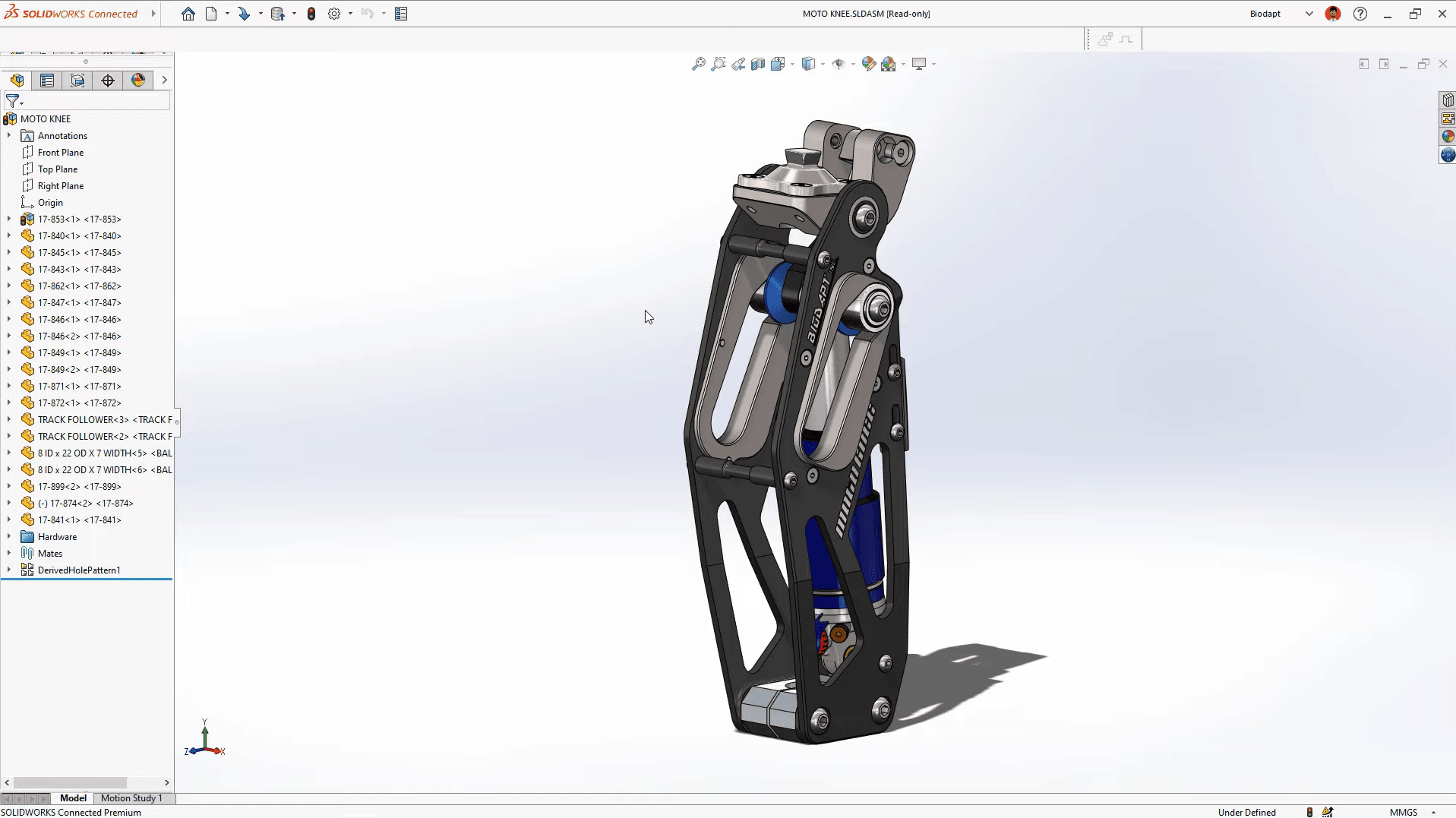This screenshot has width=1456, height=818.
Task: Select component 17-840<1>
Action: (79, 236)
